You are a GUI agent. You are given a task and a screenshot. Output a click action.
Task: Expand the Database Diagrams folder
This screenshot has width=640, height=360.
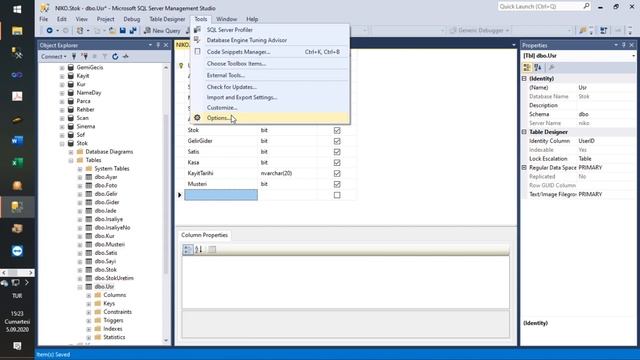pyautogui.click(x=71, y=152)
